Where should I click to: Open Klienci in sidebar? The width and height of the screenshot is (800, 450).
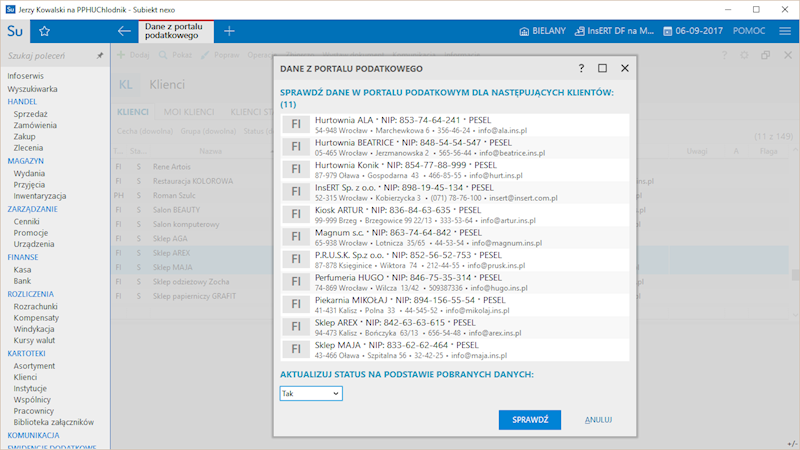click(26, 377)
